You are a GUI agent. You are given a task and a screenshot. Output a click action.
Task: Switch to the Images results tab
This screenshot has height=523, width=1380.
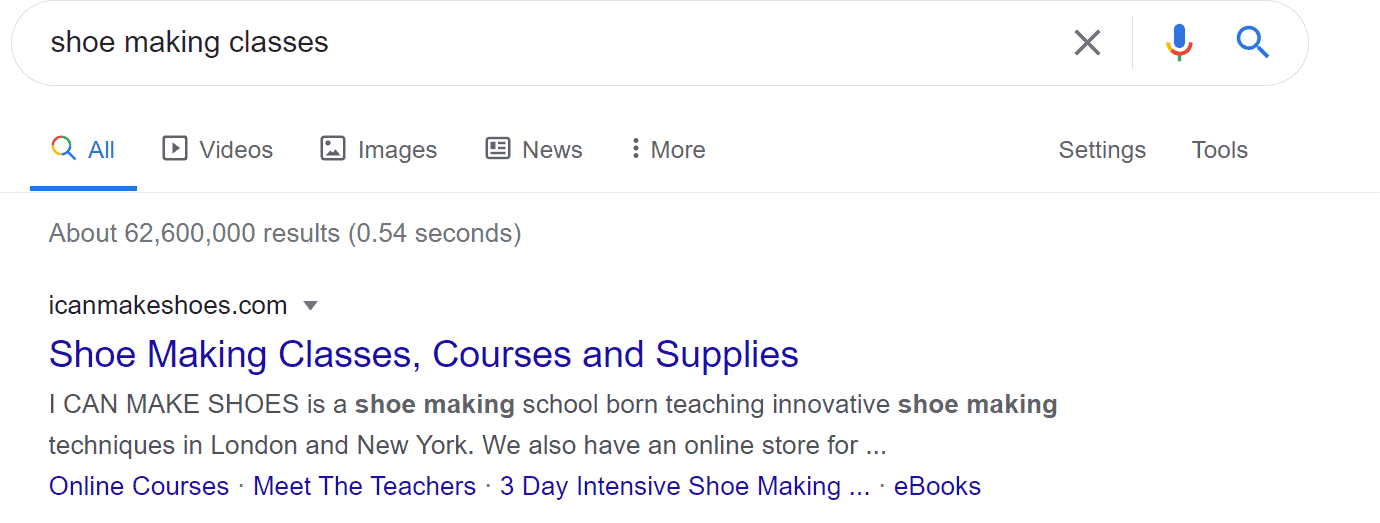(378, 150)
